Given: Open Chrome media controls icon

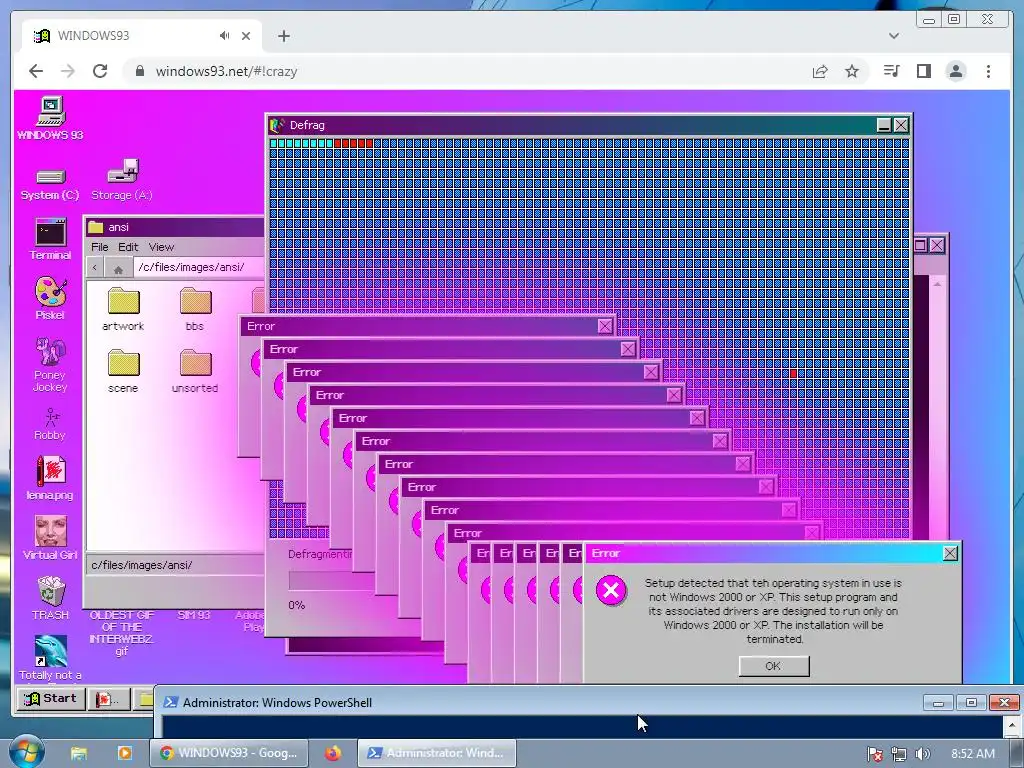Looking at the screenshot, I should click(891, 71).
